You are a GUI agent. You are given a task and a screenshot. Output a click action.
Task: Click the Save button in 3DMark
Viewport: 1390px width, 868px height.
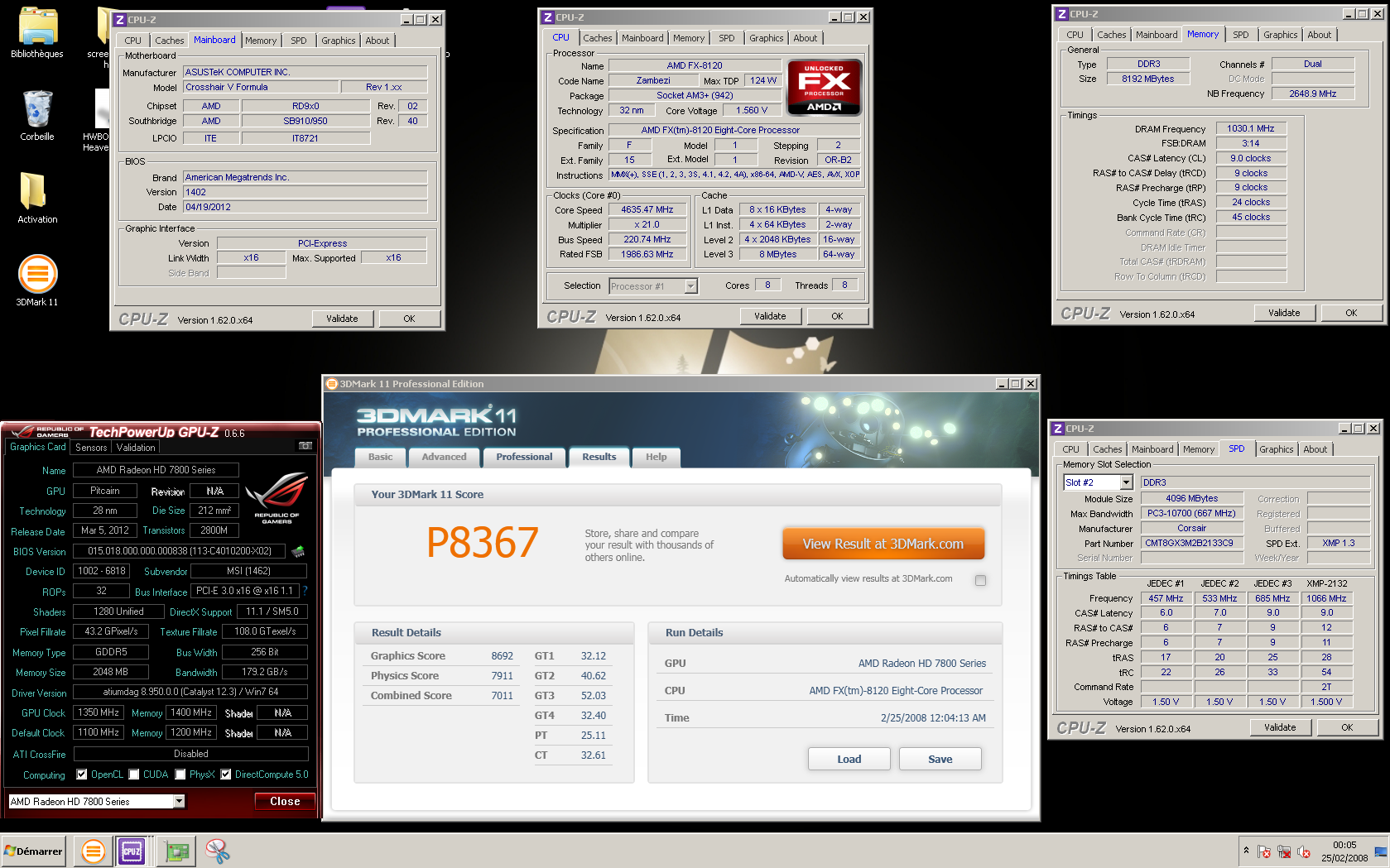940,759
